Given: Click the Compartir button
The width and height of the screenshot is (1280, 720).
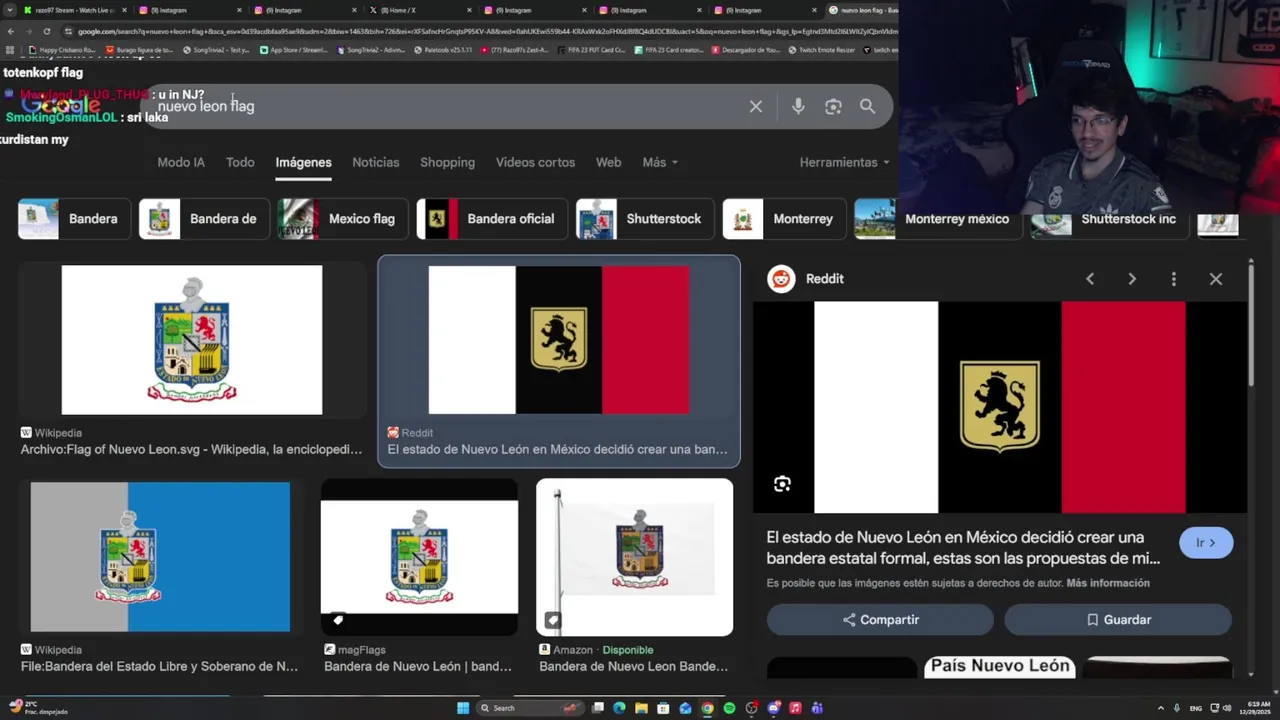Looking at the screenshot, I should pos(880,620).
